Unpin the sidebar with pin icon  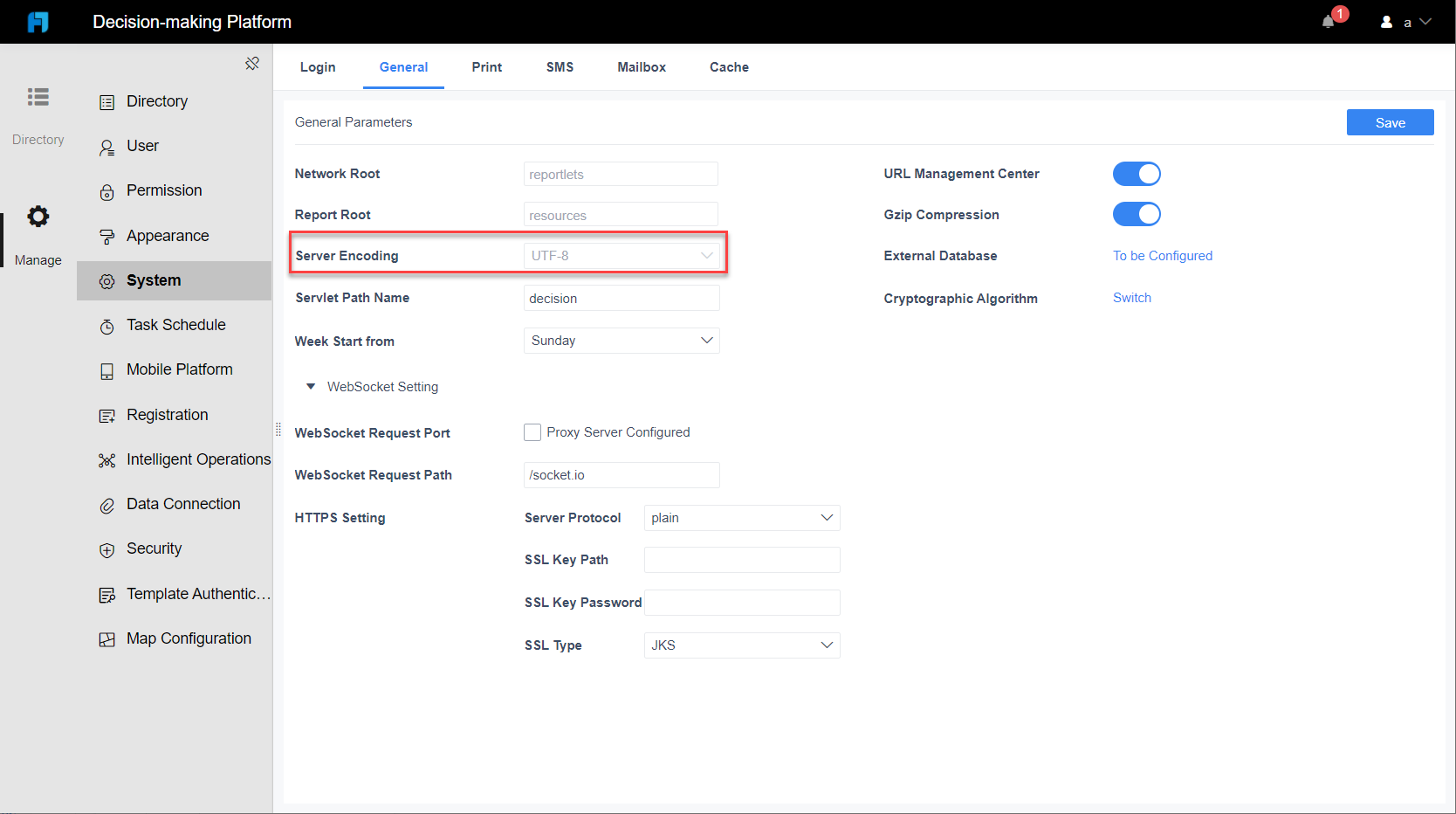click(x=252, y=64)
